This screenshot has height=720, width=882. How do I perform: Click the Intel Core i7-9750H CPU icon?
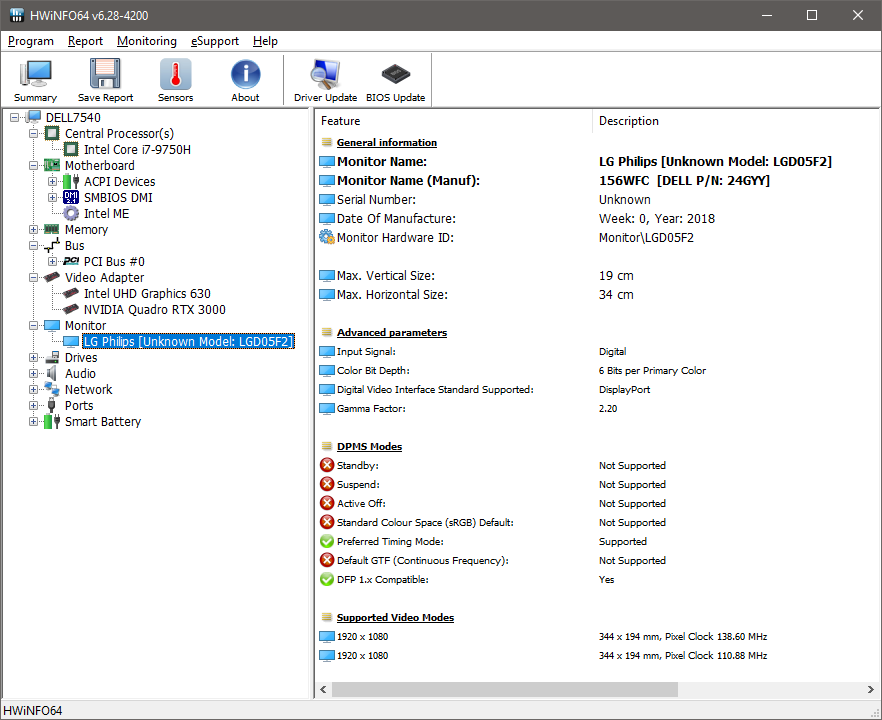[71, 149]
